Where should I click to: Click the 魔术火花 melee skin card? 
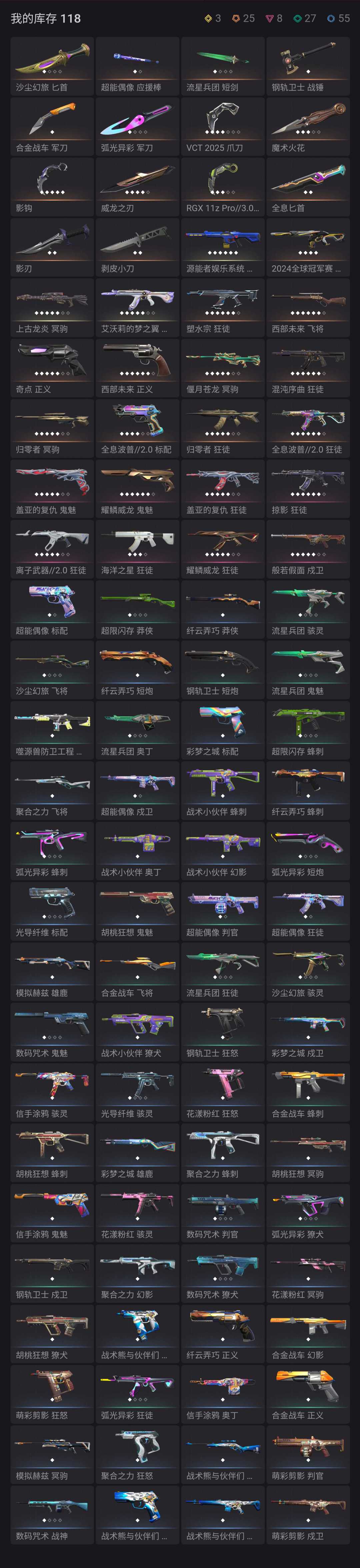point(308,126)
